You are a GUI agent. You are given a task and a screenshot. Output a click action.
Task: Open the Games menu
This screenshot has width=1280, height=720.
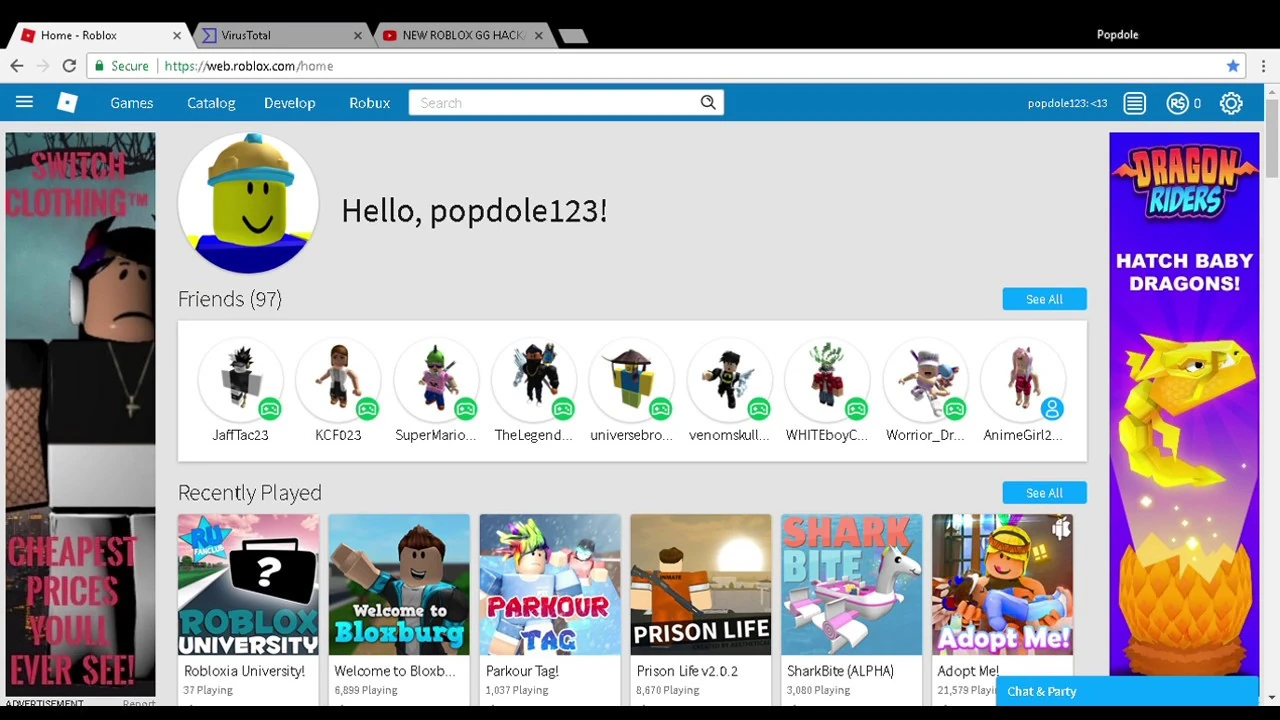[x=132, y=103]
